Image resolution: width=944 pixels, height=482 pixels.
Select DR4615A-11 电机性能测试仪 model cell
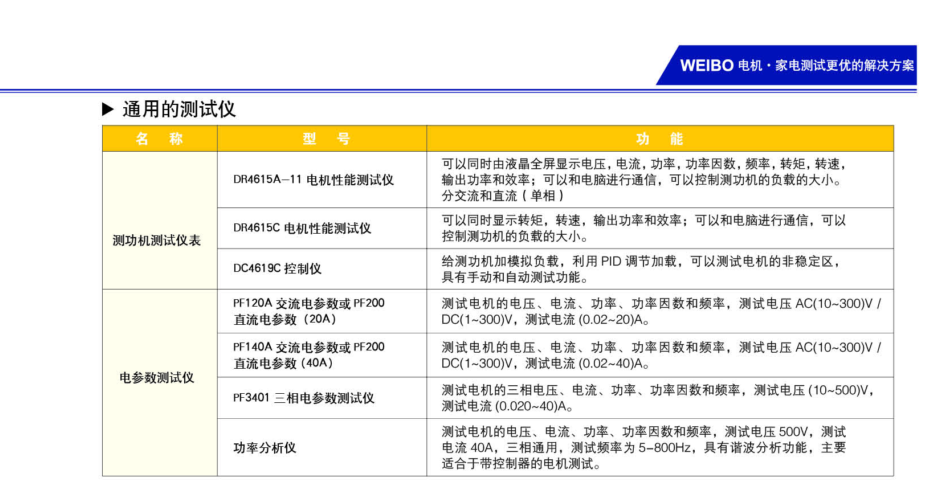click(x=322, y=180)
